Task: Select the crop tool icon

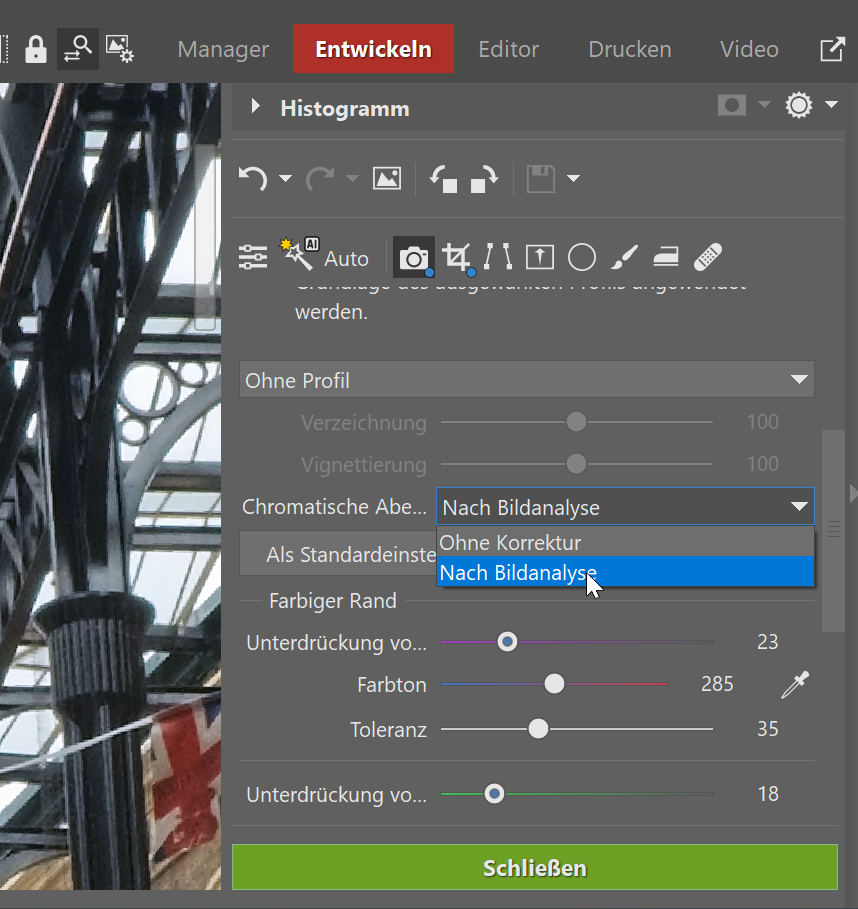Action: click(x=456, y=258)
